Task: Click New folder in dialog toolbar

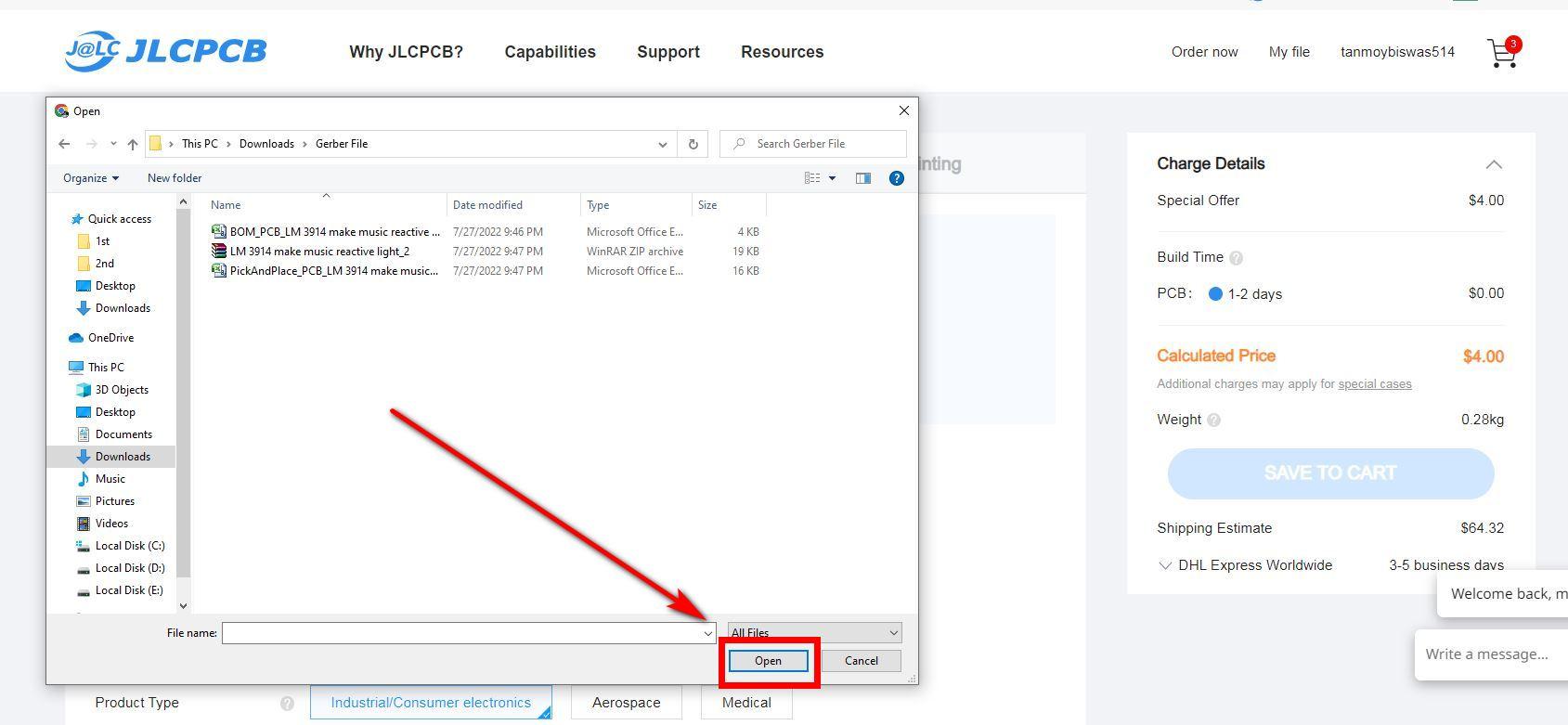Action: (175, 178)
